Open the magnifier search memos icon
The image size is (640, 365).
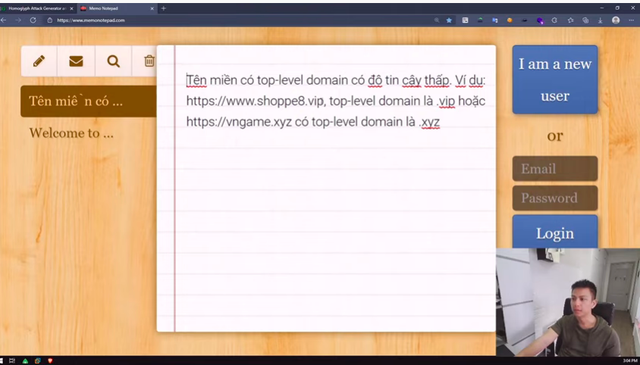(x=113, y=61)
